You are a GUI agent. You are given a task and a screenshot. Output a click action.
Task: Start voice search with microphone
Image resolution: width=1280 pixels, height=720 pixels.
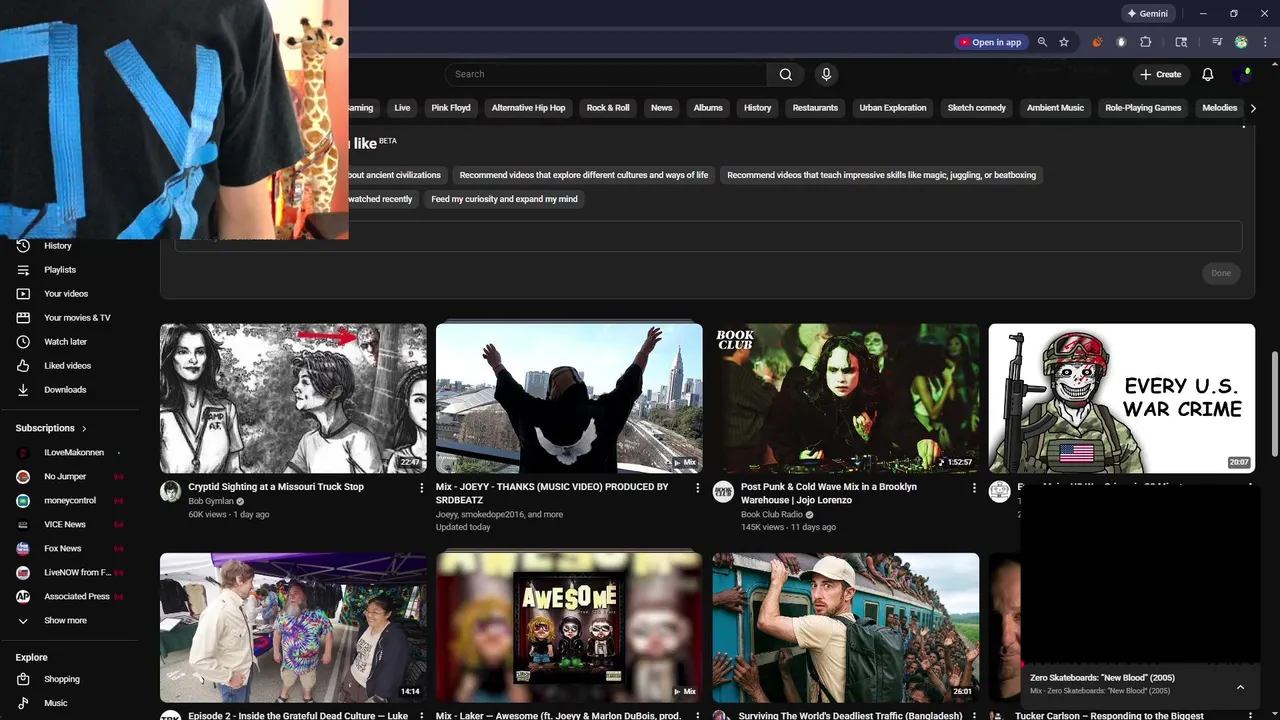pos(826,74)
